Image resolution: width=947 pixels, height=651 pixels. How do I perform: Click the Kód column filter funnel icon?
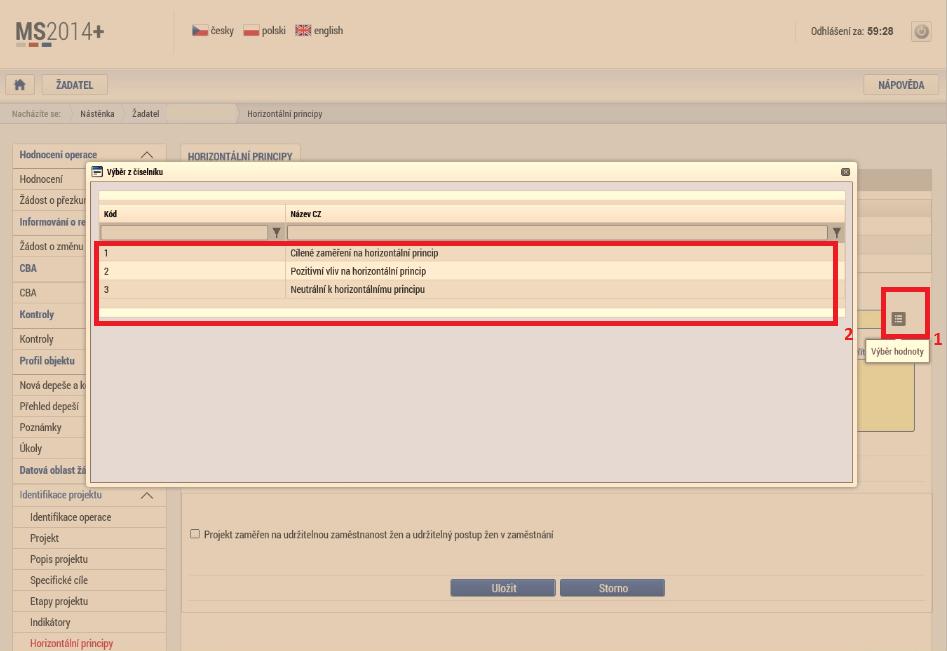point(276,232)
